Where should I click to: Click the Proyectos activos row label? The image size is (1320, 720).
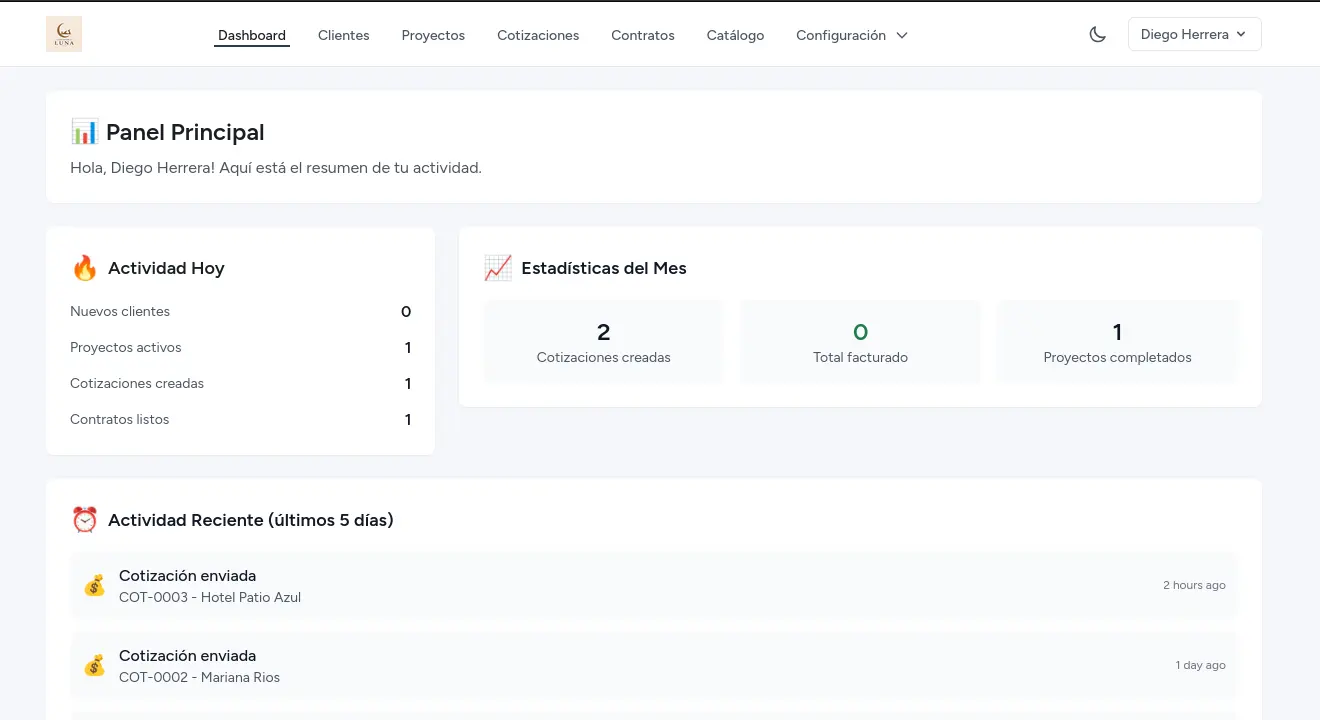click(x=126, y=347)
